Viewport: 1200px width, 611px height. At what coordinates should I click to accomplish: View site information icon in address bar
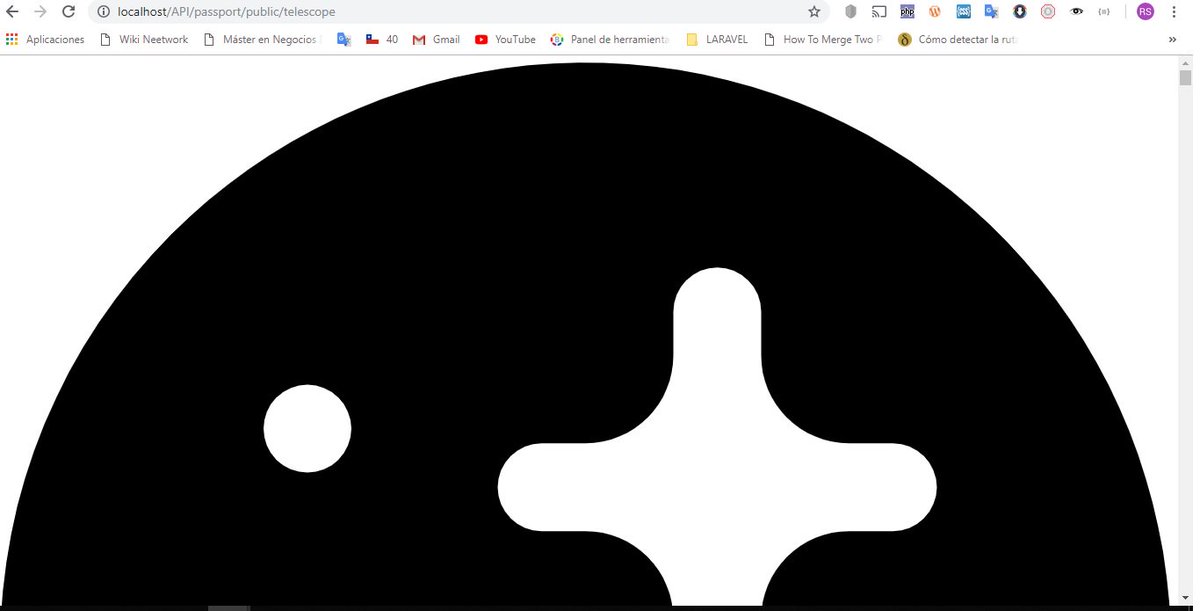click(x=103, y=12)
